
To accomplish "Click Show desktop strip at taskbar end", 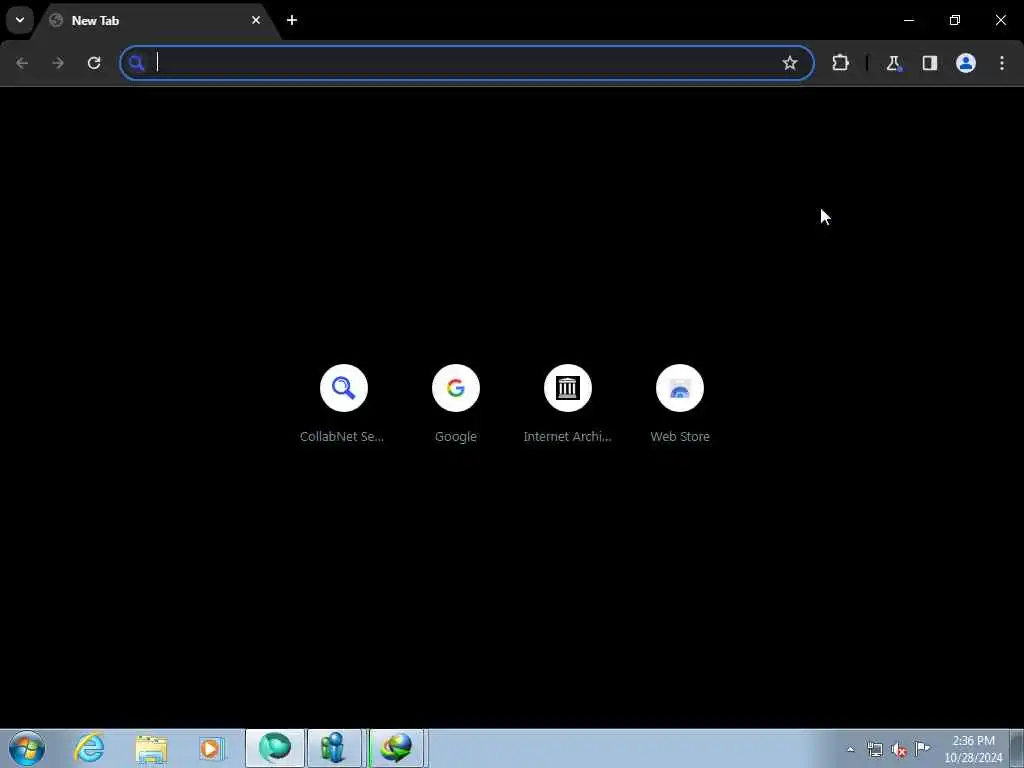I will click(1017, 748).
